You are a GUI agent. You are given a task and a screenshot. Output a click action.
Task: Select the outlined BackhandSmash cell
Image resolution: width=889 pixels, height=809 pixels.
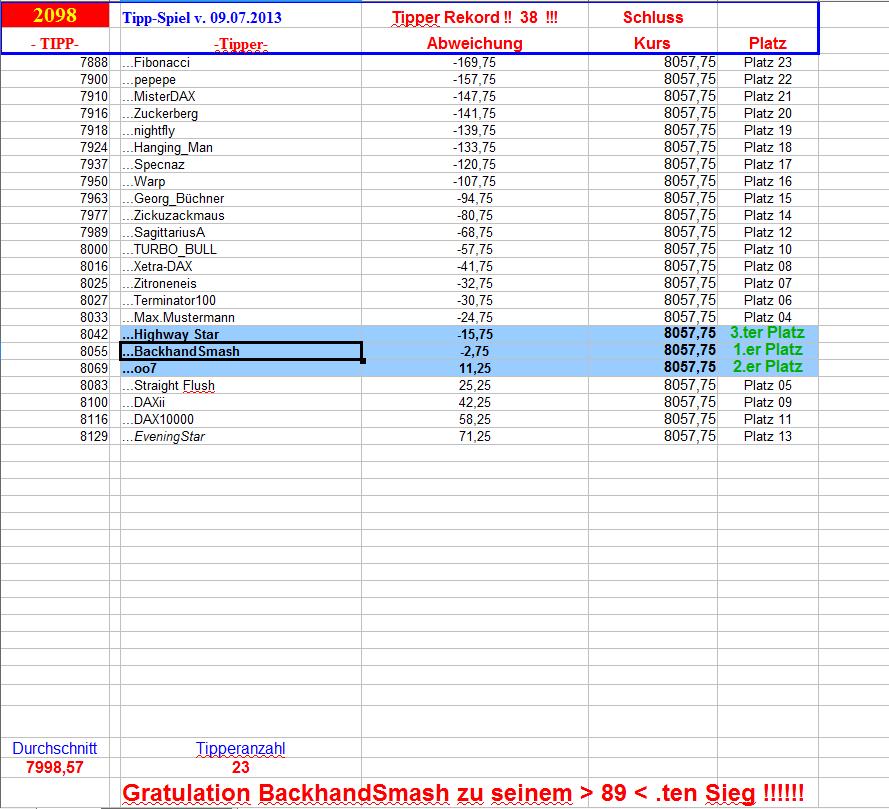(x=240, y=351)
